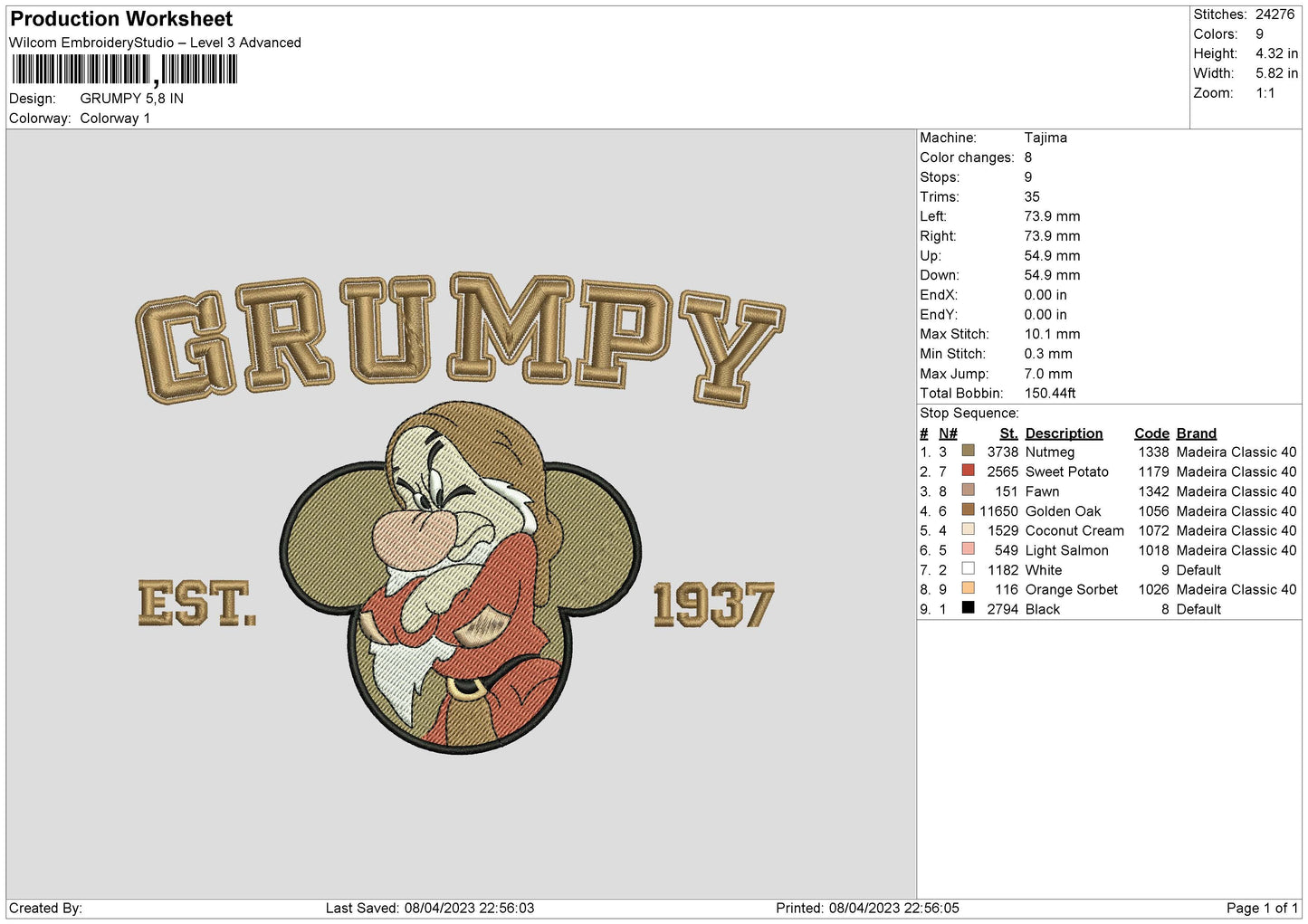The width and height of the screenshot is (1308, 924).
Task: Select the Black thread swatch
Action: coord(968,608)
